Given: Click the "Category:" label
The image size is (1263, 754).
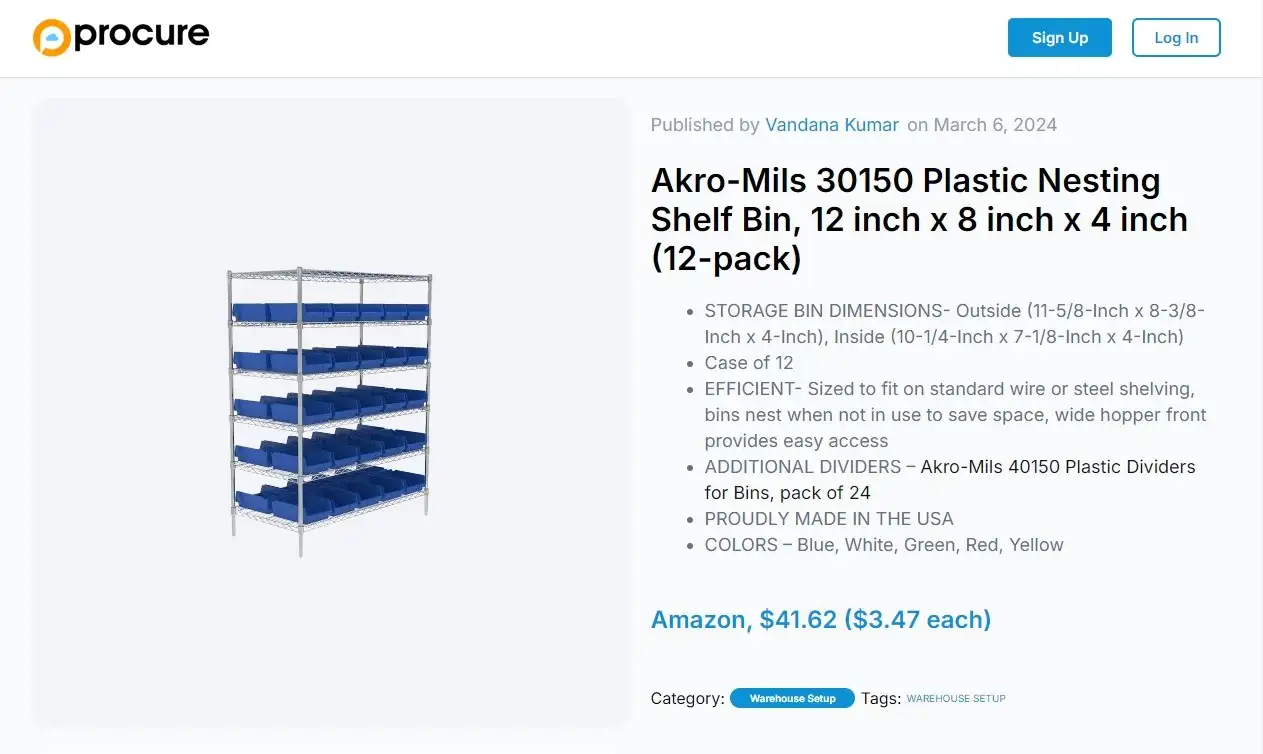Looking at the screenshot, I should (687, 698).
